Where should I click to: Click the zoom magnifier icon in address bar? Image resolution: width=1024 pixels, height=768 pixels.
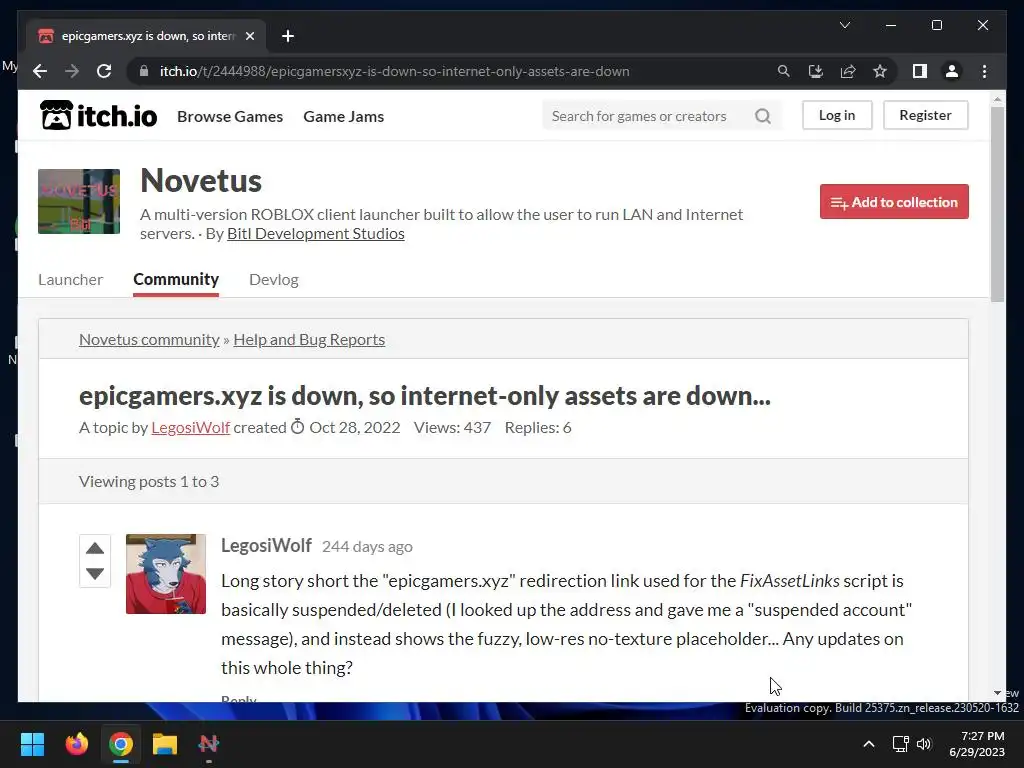click(x=784, y=71)
